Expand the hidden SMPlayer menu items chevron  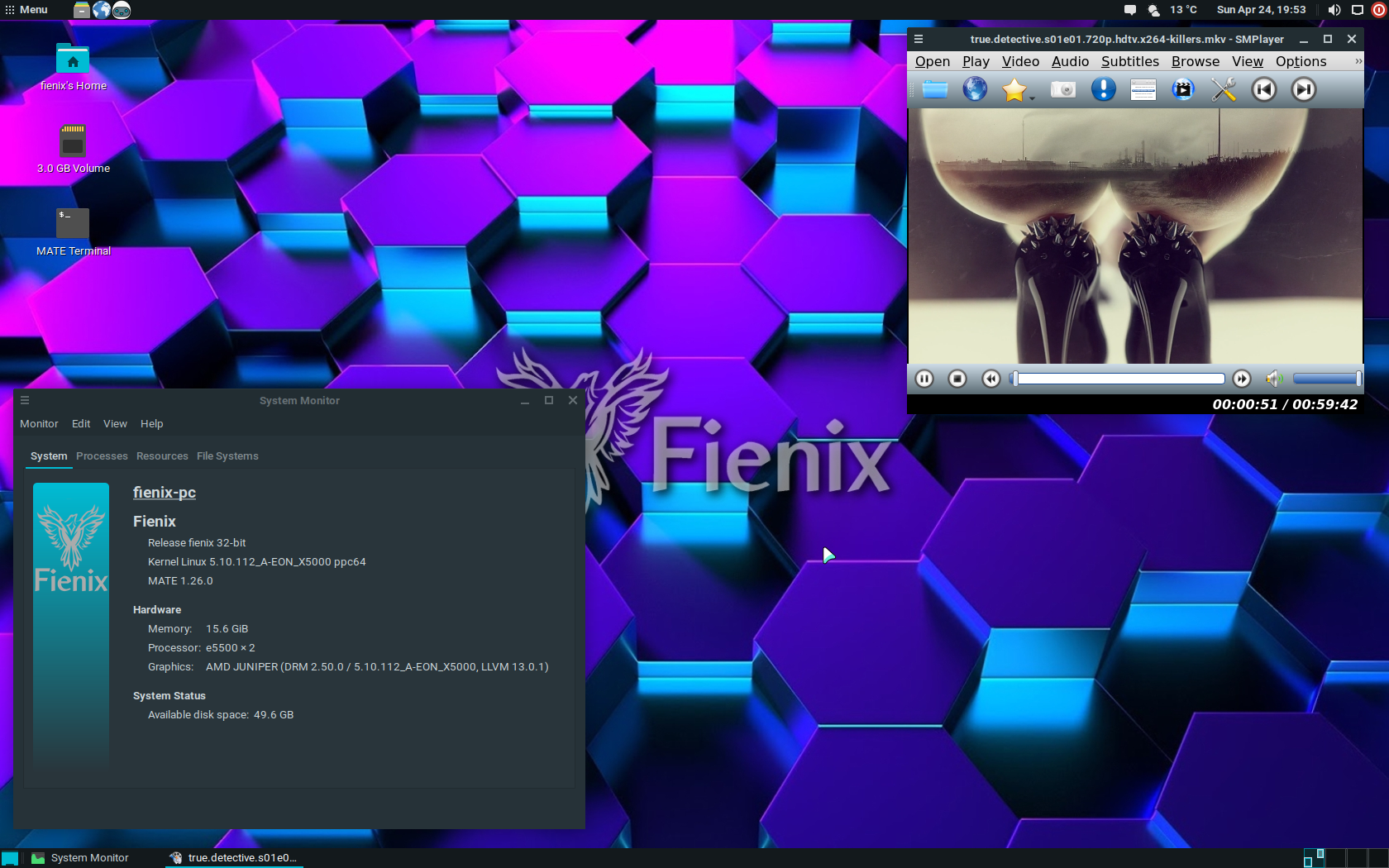coord(1358,61)
